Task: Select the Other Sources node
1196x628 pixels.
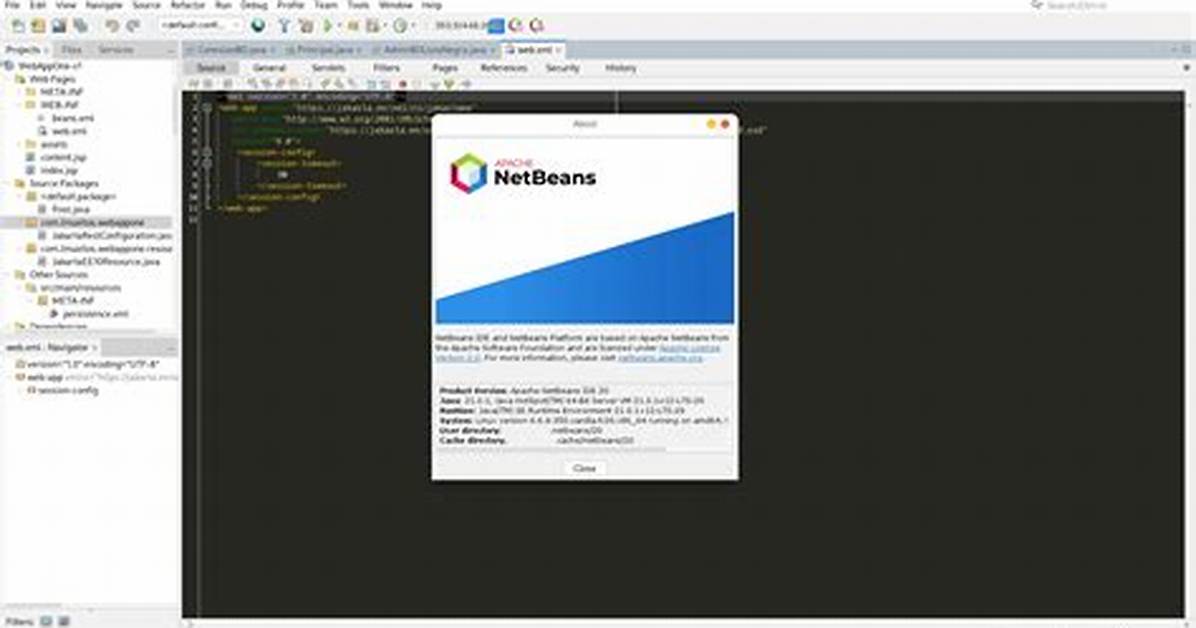Action: pyautogui.click(x=58, y=275)
